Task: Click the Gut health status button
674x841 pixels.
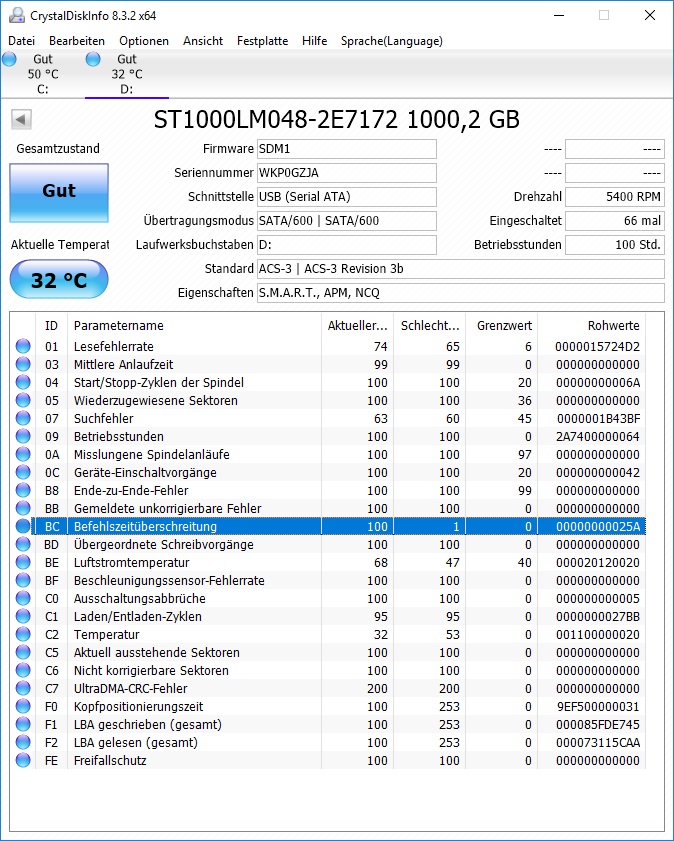Action: pos(59,193)
